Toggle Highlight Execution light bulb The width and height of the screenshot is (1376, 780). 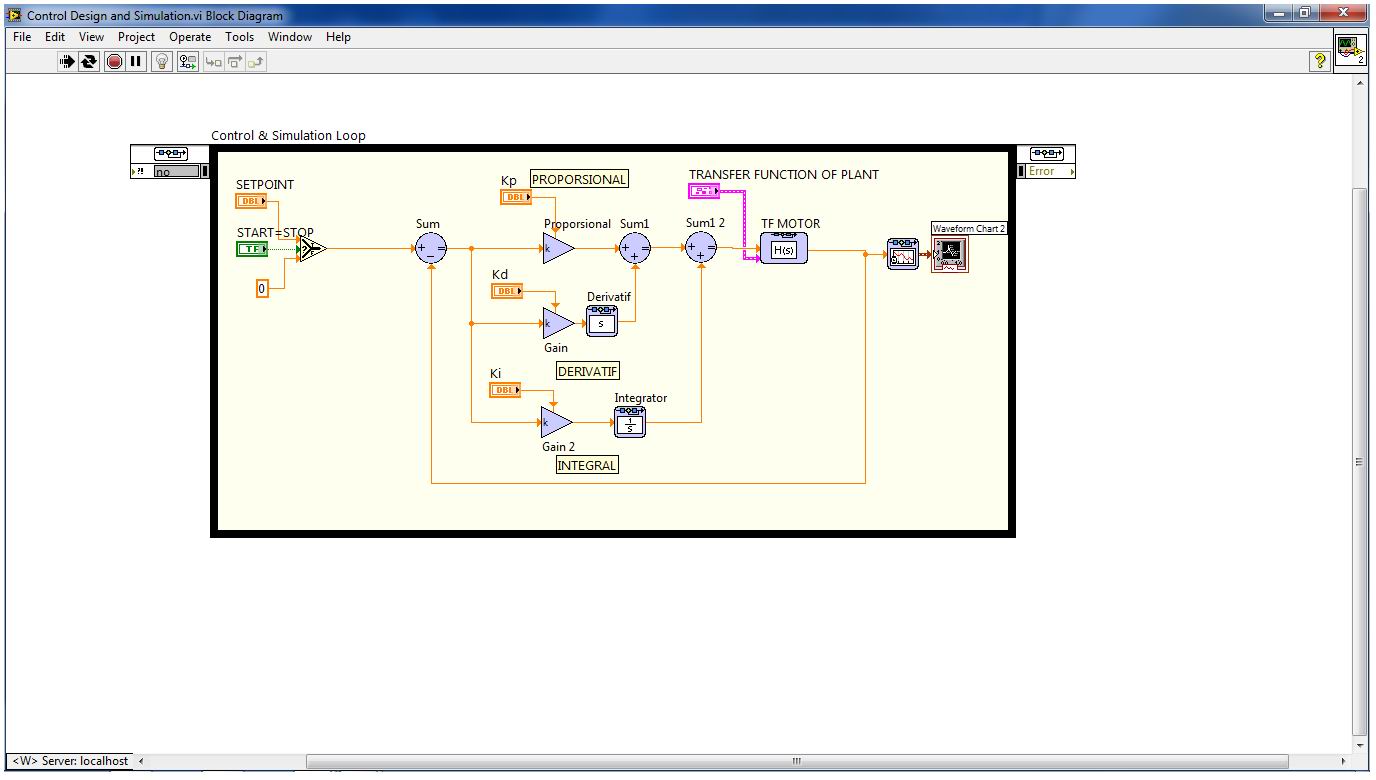tap(163, 61)
